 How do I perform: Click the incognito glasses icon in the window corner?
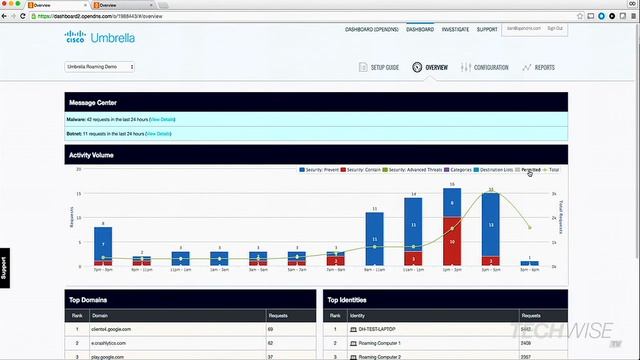click(x=632, y=4)
